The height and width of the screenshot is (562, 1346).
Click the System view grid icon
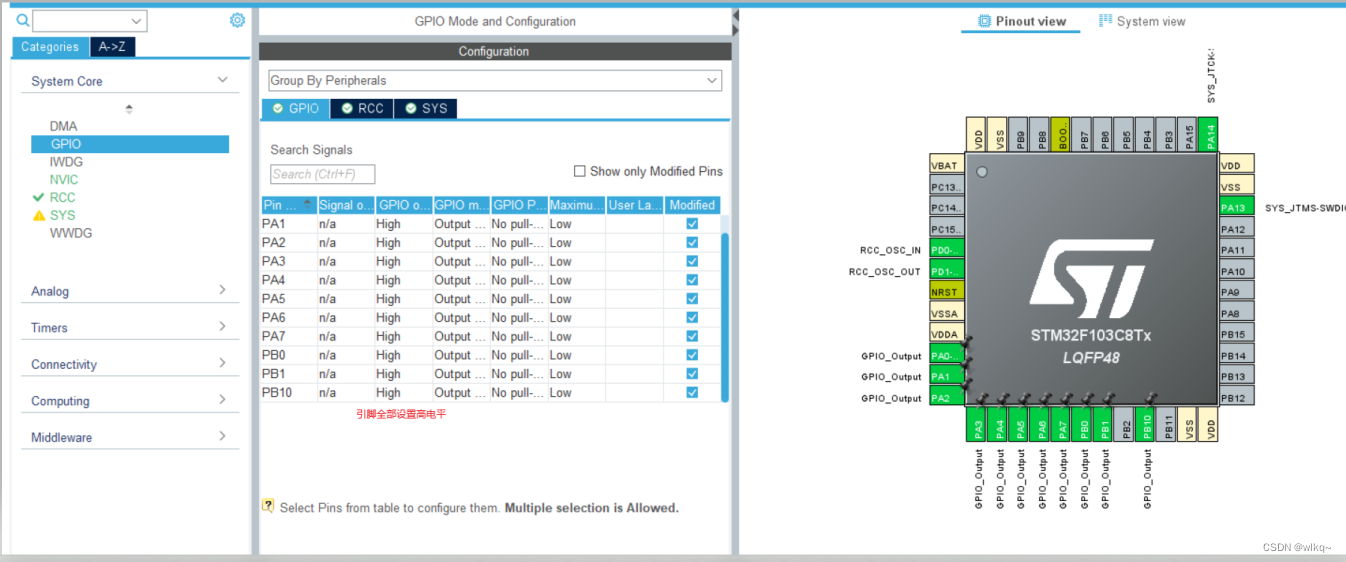coord(1105,21)
